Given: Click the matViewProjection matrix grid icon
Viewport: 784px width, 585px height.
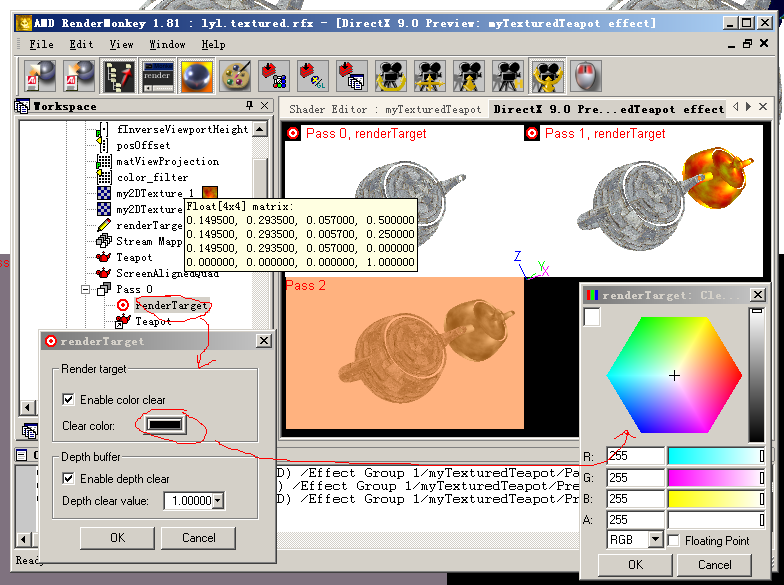Looking at the screenshot, I should pyautogui.click(x=104, y=161).
